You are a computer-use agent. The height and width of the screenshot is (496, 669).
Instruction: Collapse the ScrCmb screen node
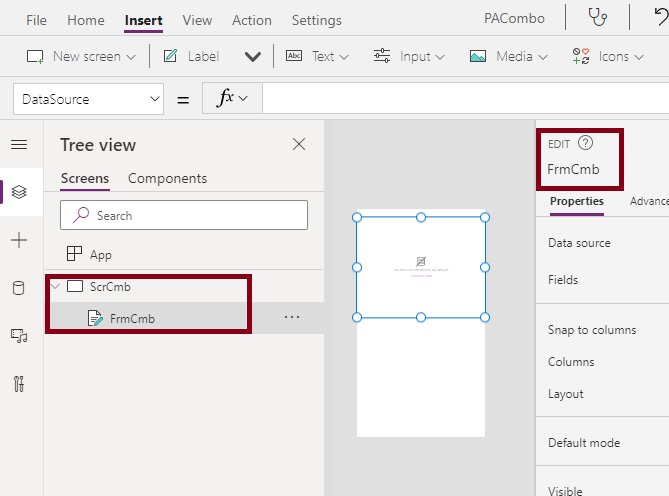tap(55, 286)
